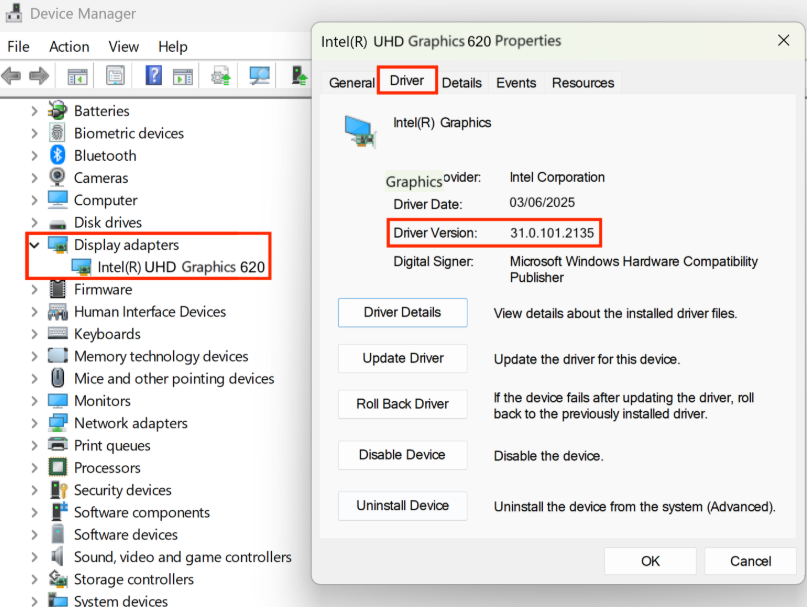Viewport: 807px width, 607px height.
Task: Click Show/Hide Console Tree toolbar icon
Action: (77, 76)
